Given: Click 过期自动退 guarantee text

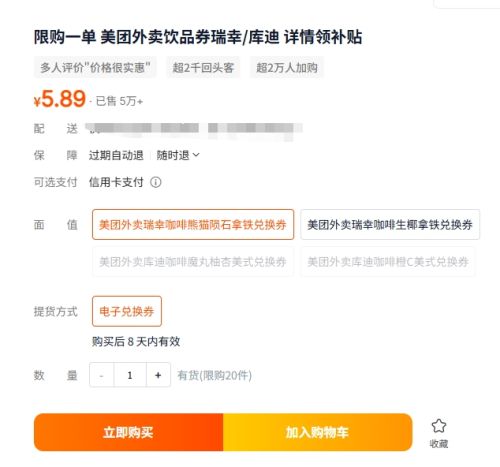Looking at the screenshot, I should click(116, 155).
